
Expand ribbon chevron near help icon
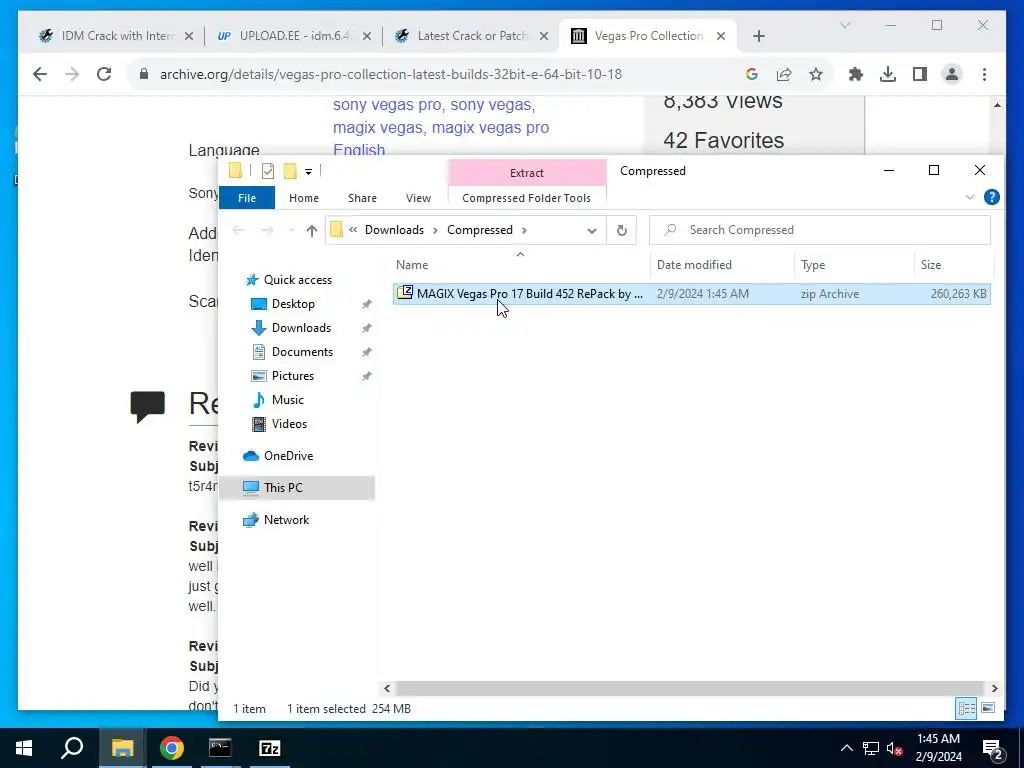pos(970,197)
